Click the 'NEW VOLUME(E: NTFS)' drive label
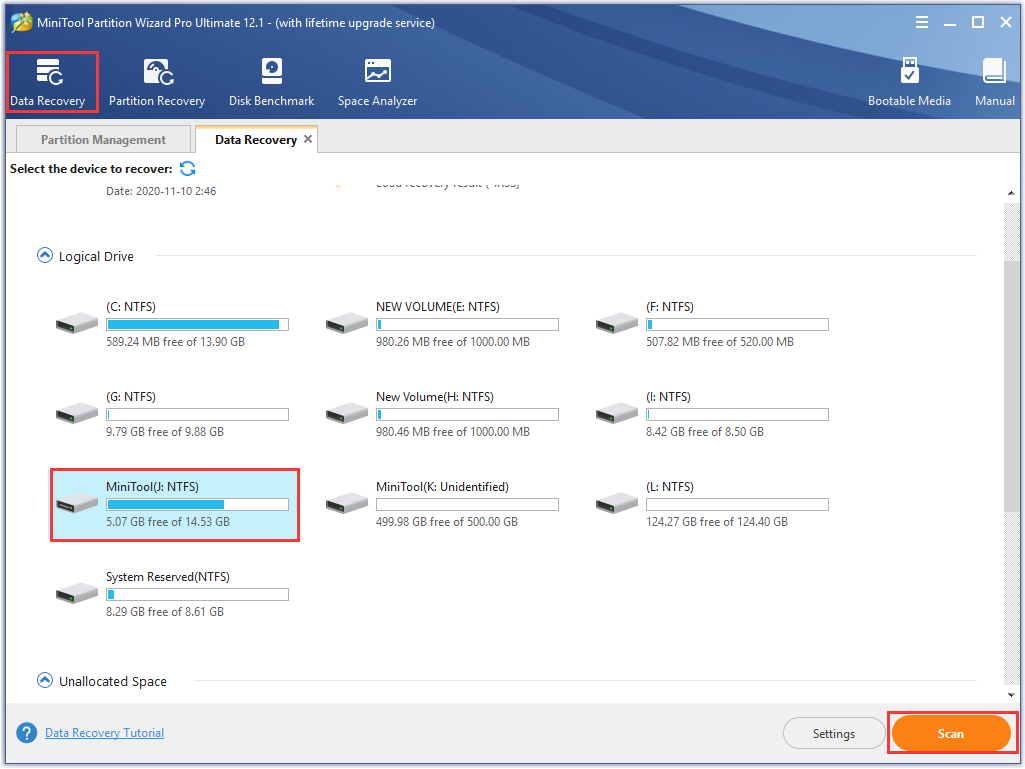The image size is (1025, 769). point(437,307)
